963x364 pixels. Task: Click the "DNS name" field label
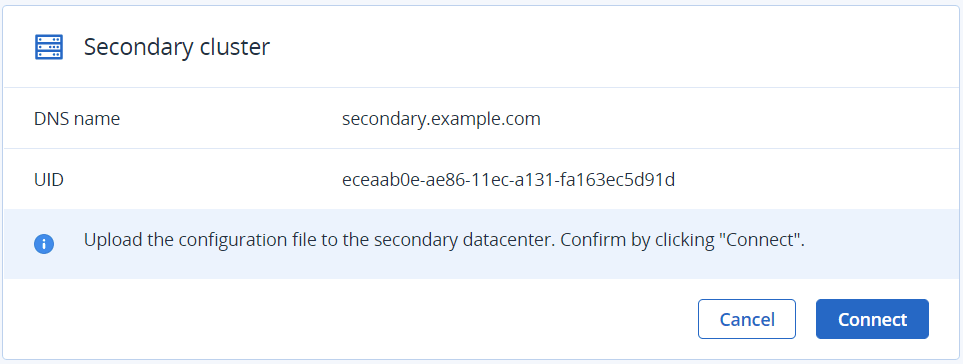(77, 118)
